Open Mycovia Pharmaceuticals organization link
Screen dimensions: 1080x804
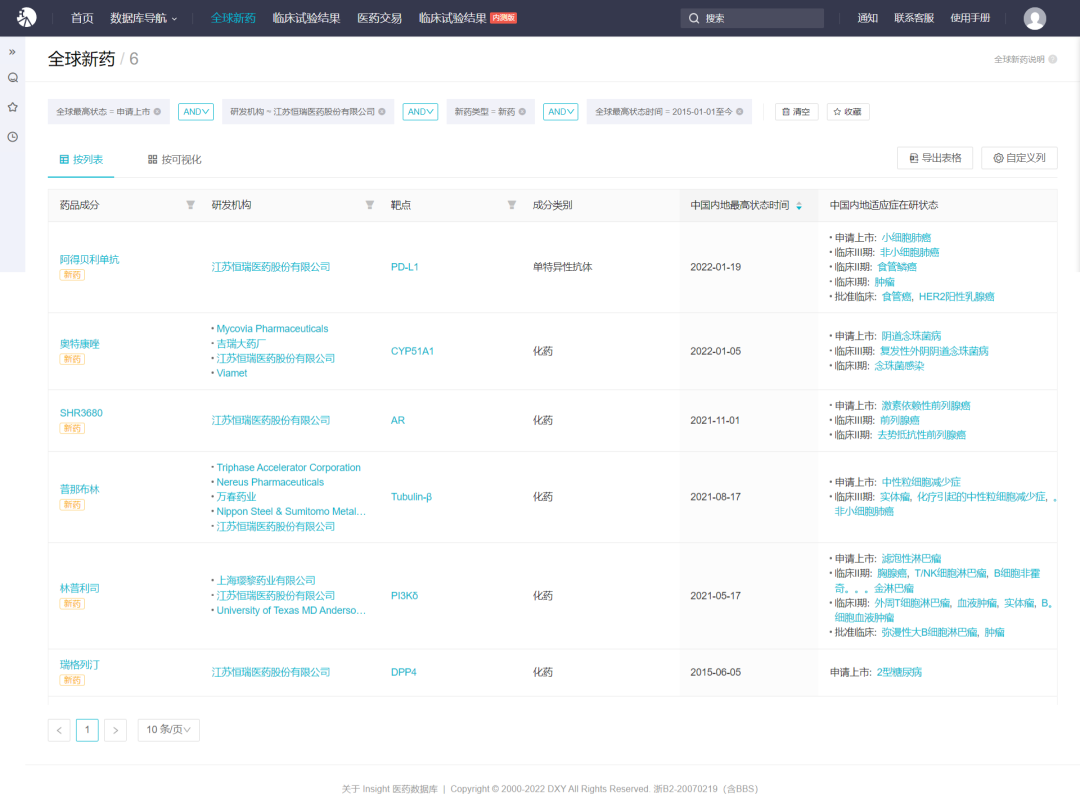point(272,329)
